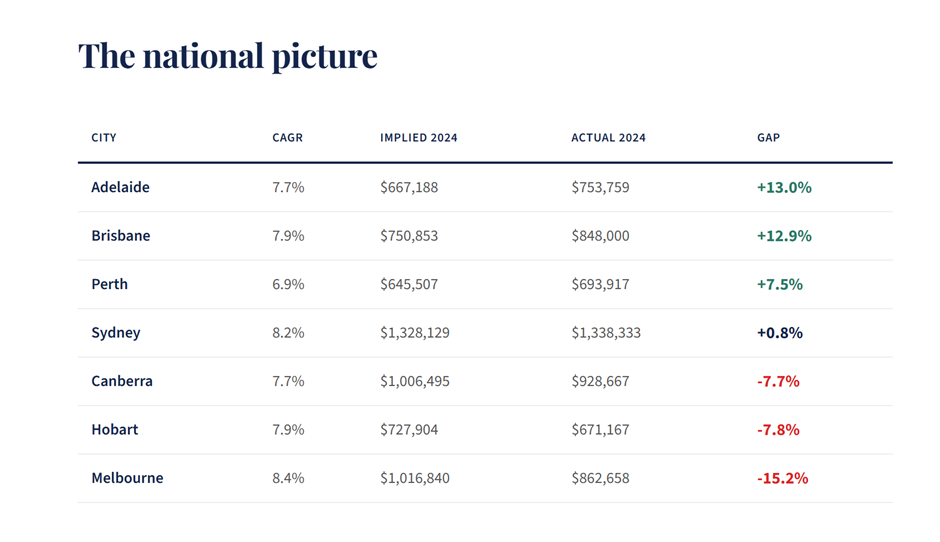Click Canberra's -7.7% gap value
The width and height of the screenshot is (940, 542).
tap(778, 381)
